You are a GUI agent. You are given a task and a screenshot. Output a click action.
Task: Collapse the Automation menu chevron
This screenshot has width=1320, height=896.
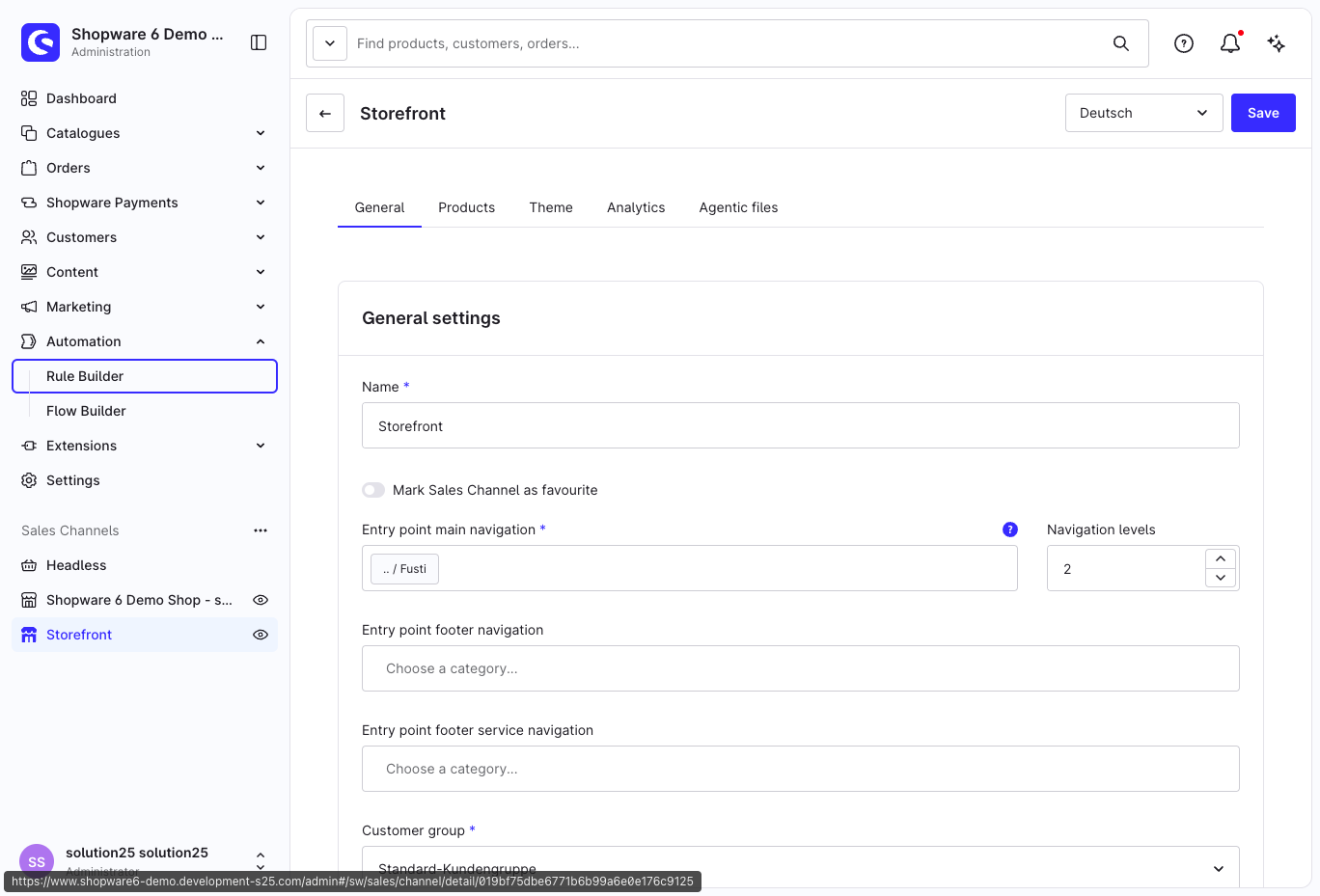pos(261,341)
